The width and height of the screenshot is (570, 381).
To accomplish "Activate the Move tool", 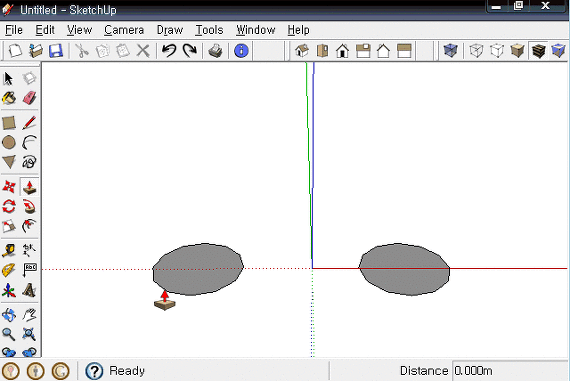I will tap(8, 187).
